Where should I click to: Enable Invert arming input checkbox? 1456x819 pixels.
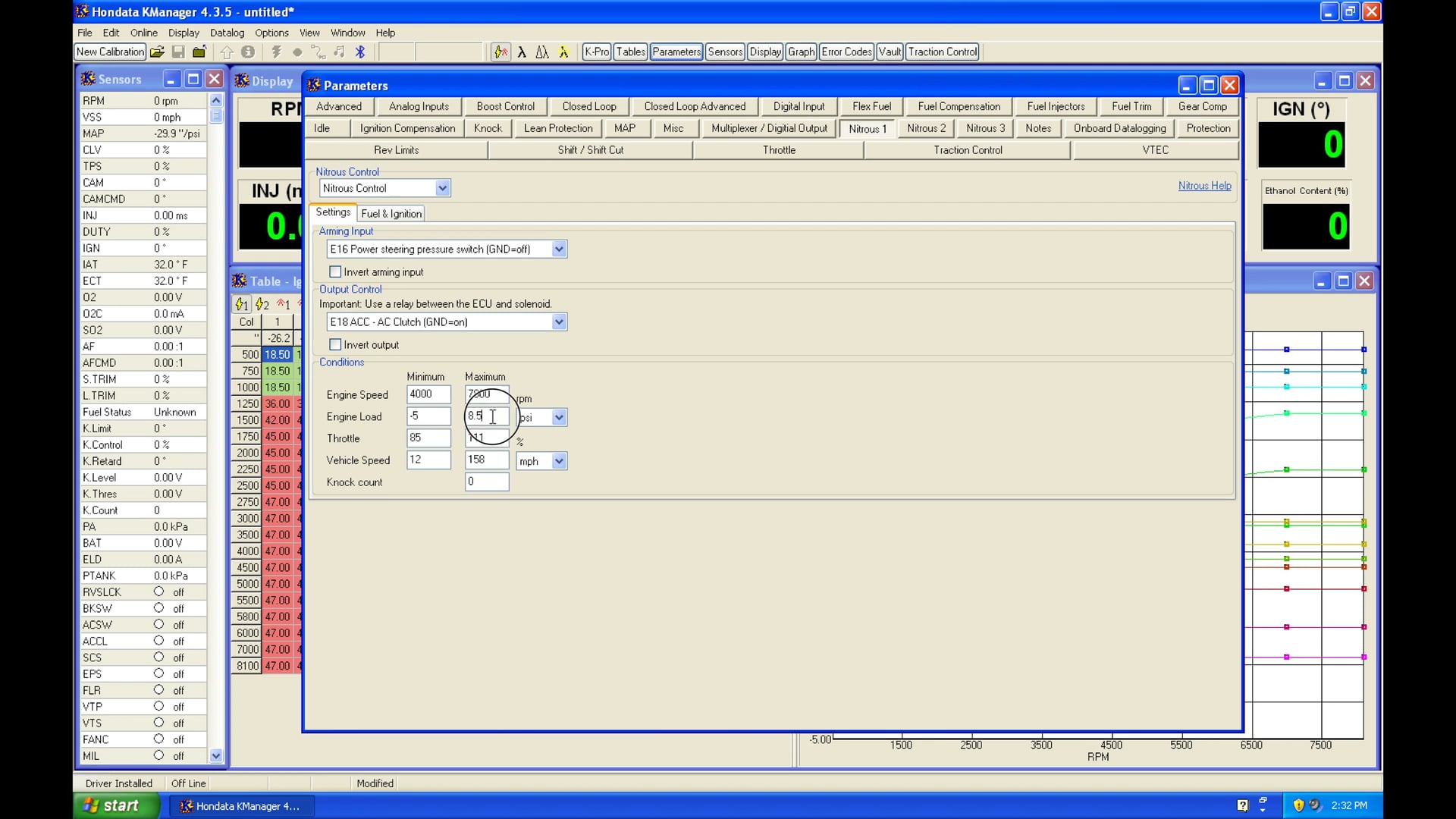335,271
